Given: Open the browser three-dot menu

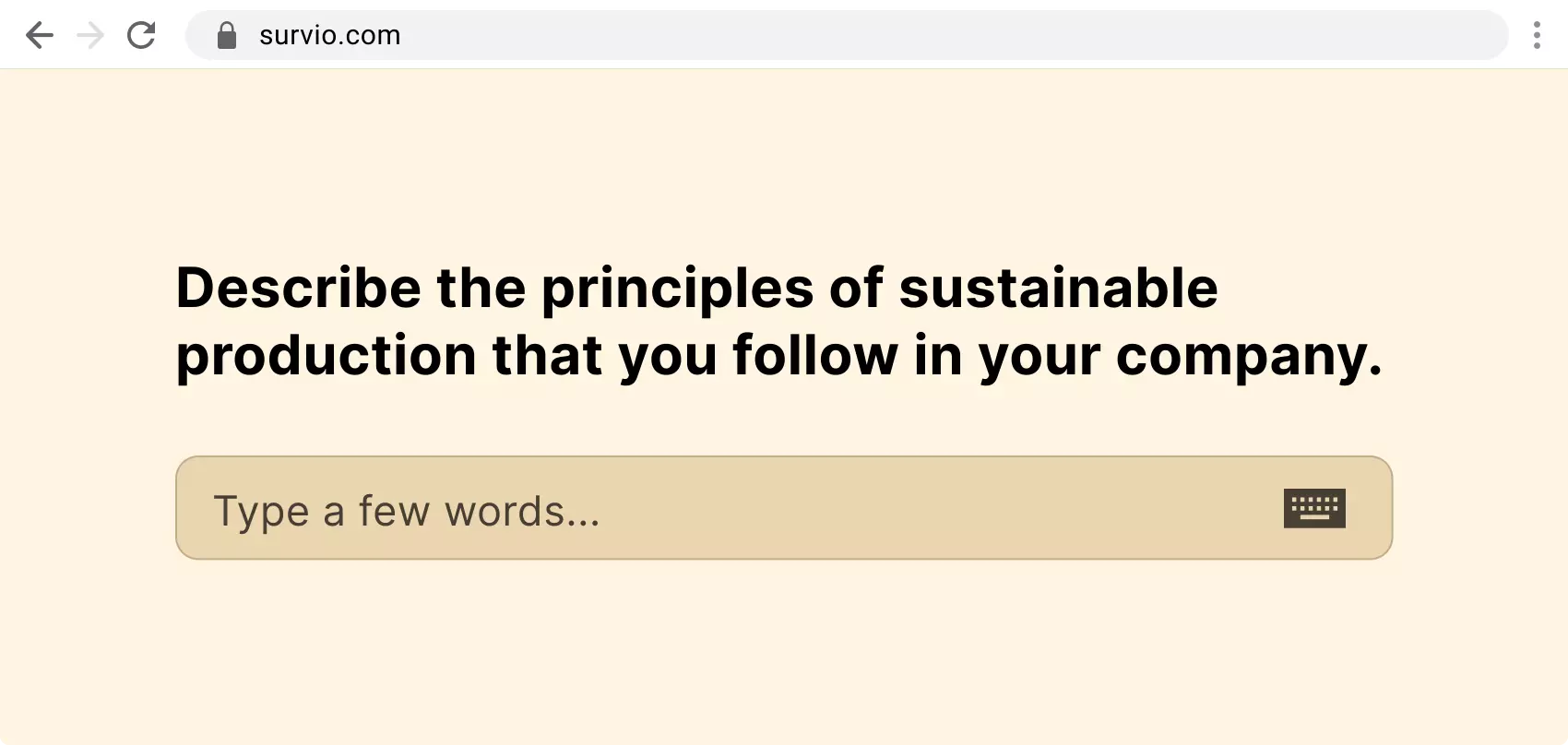Looking at the screenshot, I should coord(1537,35).
